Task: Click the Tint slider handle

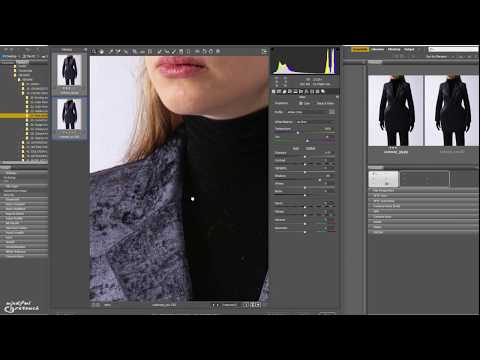Action: coord(307,141)
